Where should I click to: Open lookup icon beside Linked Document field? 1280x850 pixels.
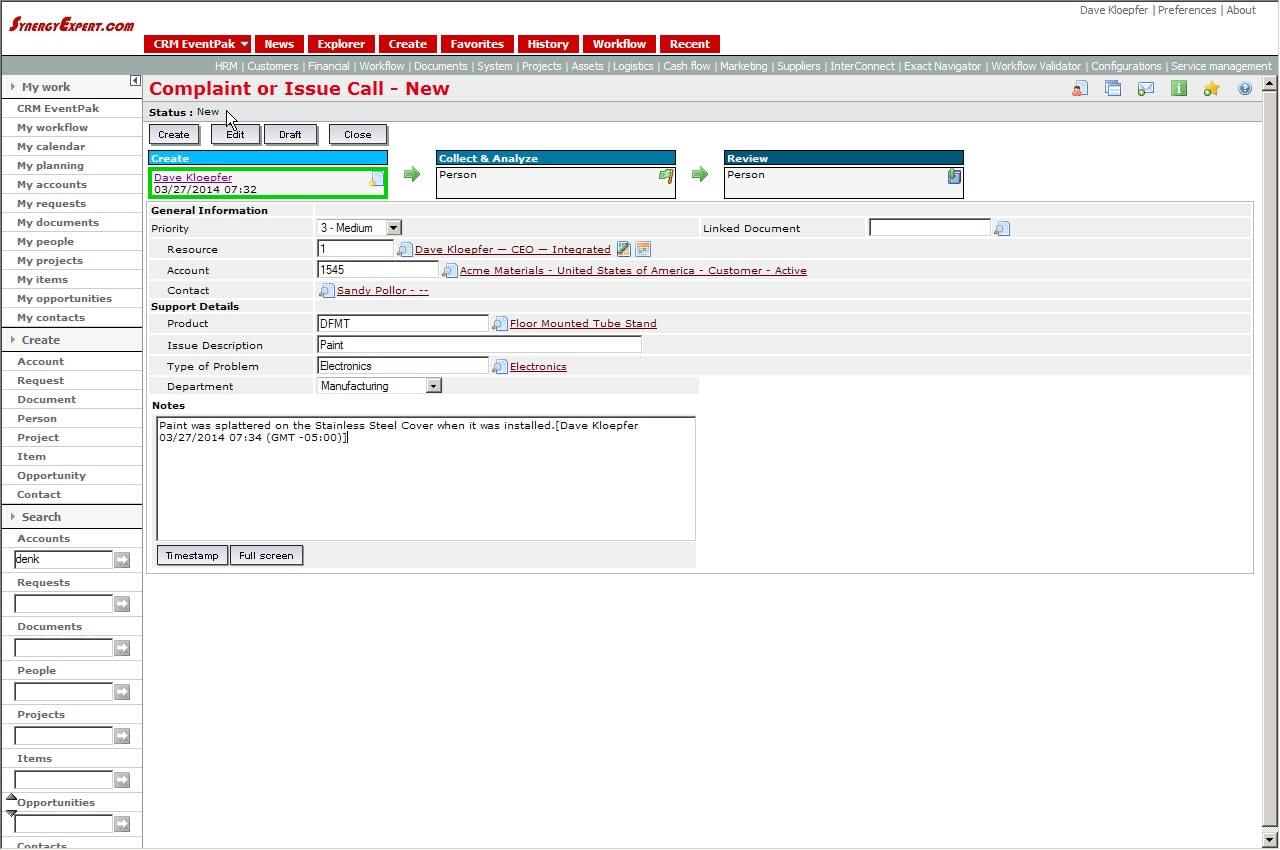[1002, 229]
